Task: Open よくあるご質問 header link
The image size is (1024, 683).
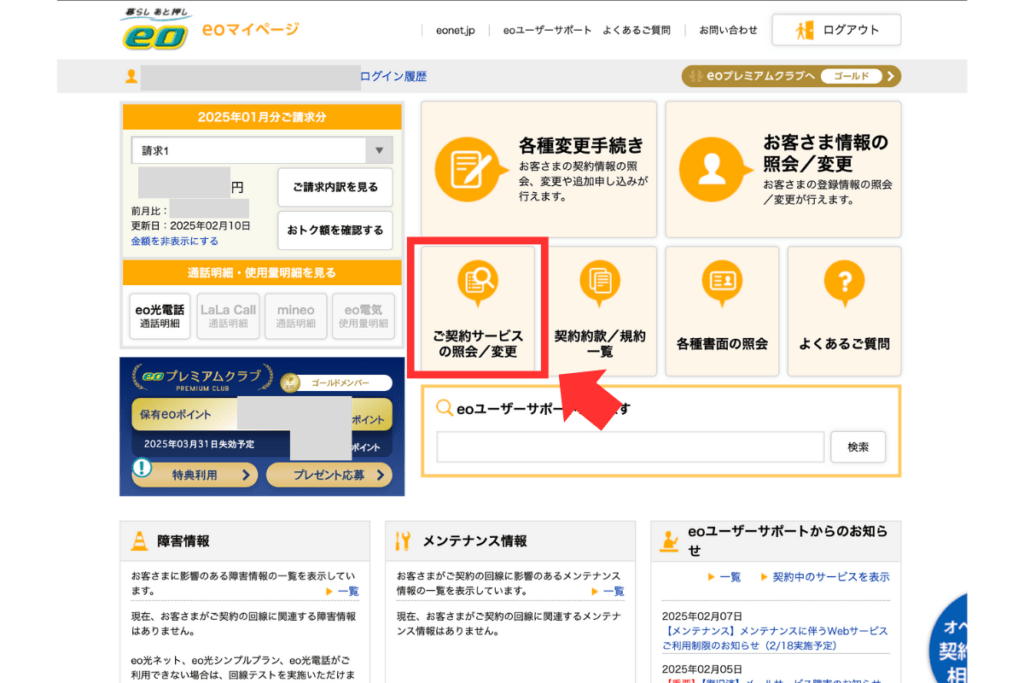Action: point(636,30)
